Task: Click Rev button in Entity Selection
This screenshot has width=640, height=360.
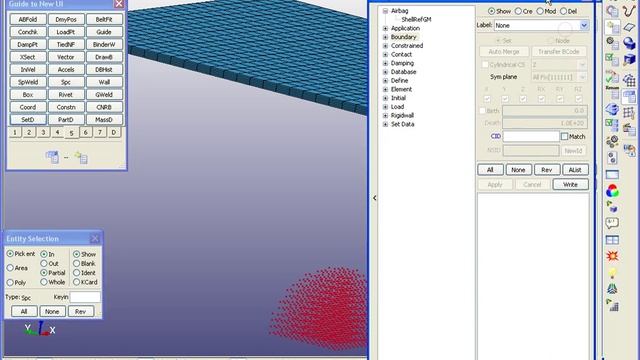Action: (x=80, y=311)
